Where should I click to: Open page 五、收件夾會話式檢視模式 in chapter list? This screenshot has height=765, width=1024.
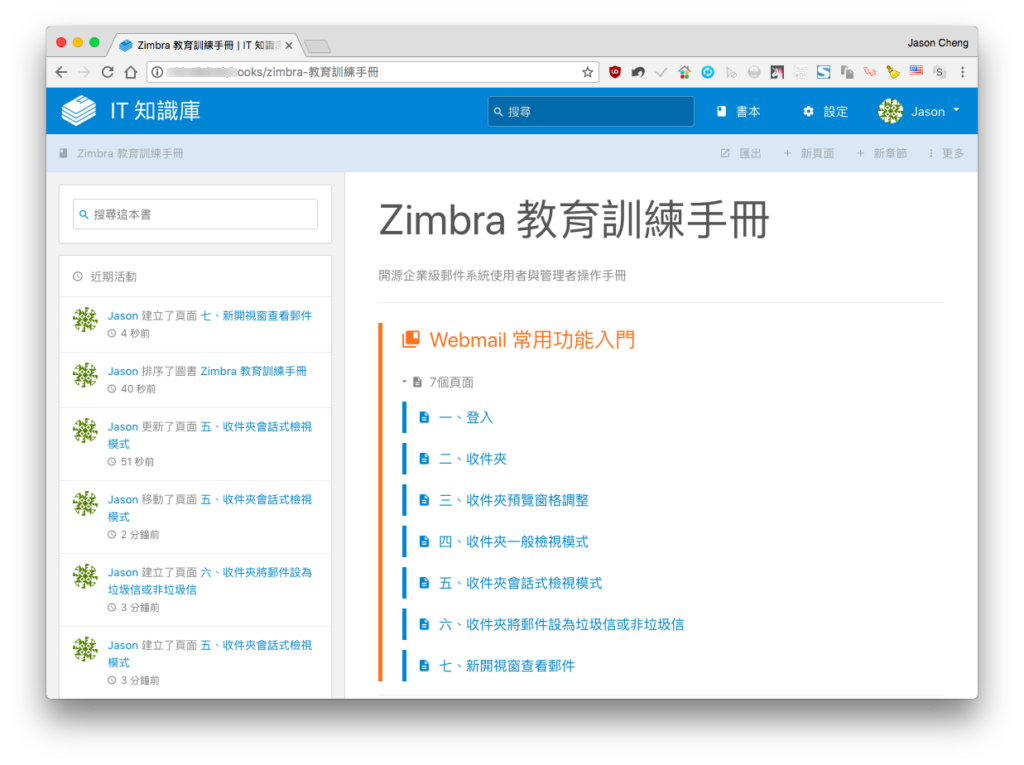(520, 583)
